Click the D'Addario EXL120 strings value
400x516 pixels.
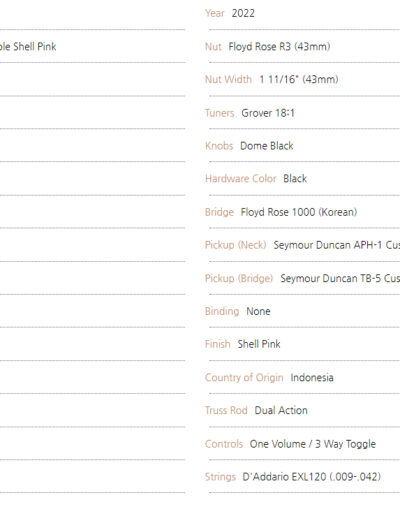(x=311, y=477)
